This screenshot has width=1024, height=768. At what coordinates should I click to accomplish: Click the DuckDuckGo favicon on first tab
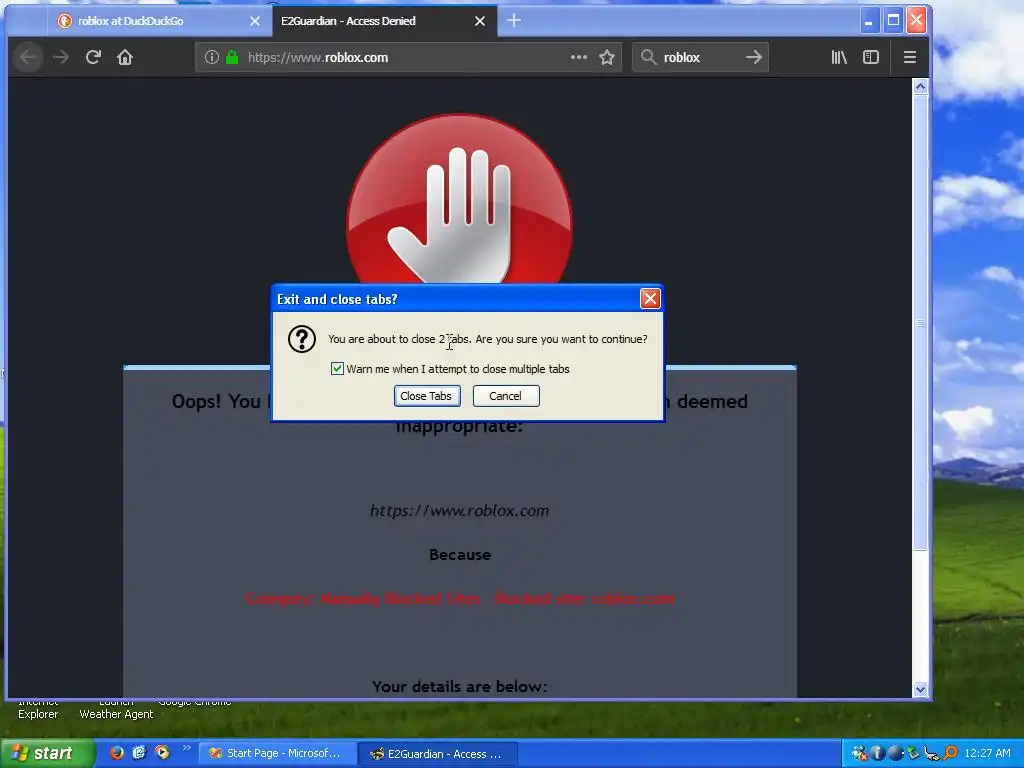click(x=64, y=21)
